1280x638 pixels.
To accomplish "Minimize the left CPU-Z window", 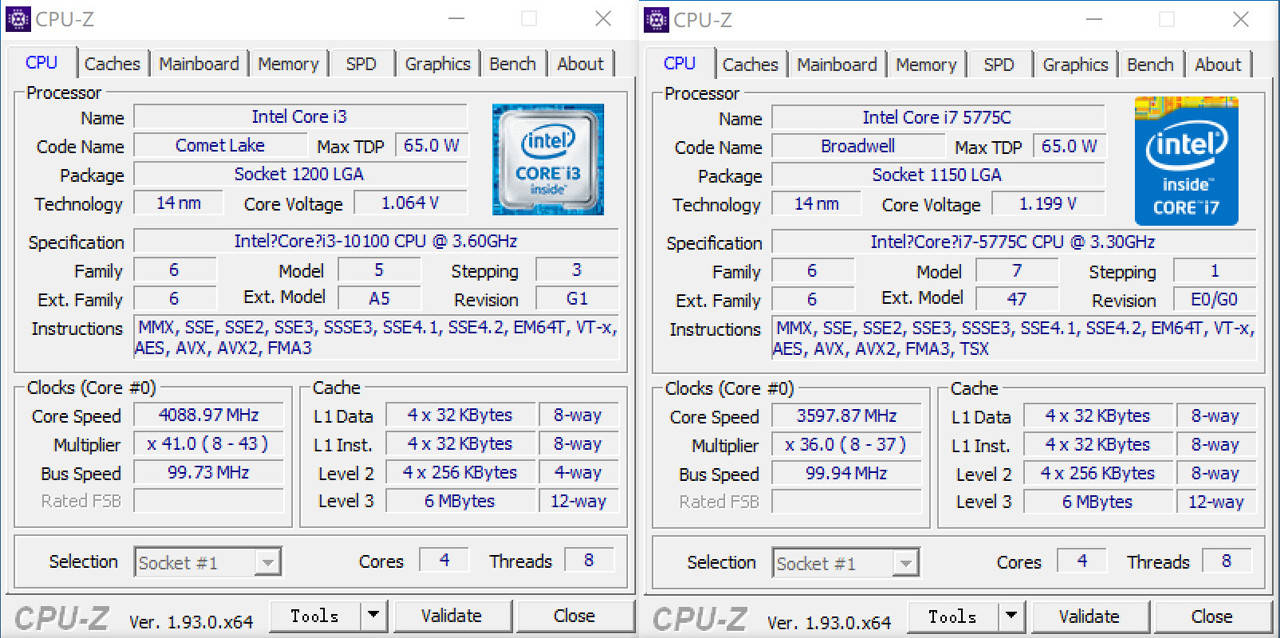I will pos(456,19).
